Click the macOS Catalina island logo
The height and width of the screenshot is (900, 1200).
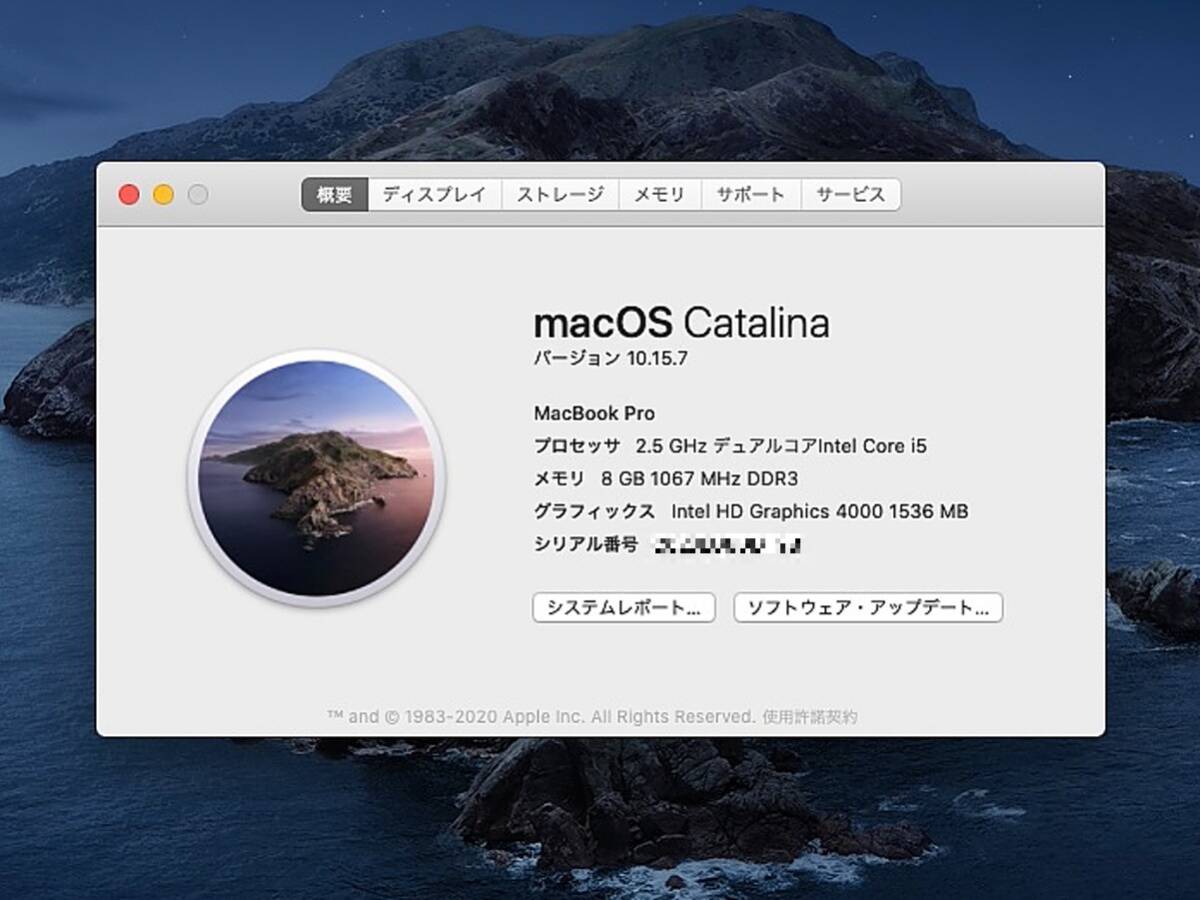pyautogui.click(x=316, y=478)
